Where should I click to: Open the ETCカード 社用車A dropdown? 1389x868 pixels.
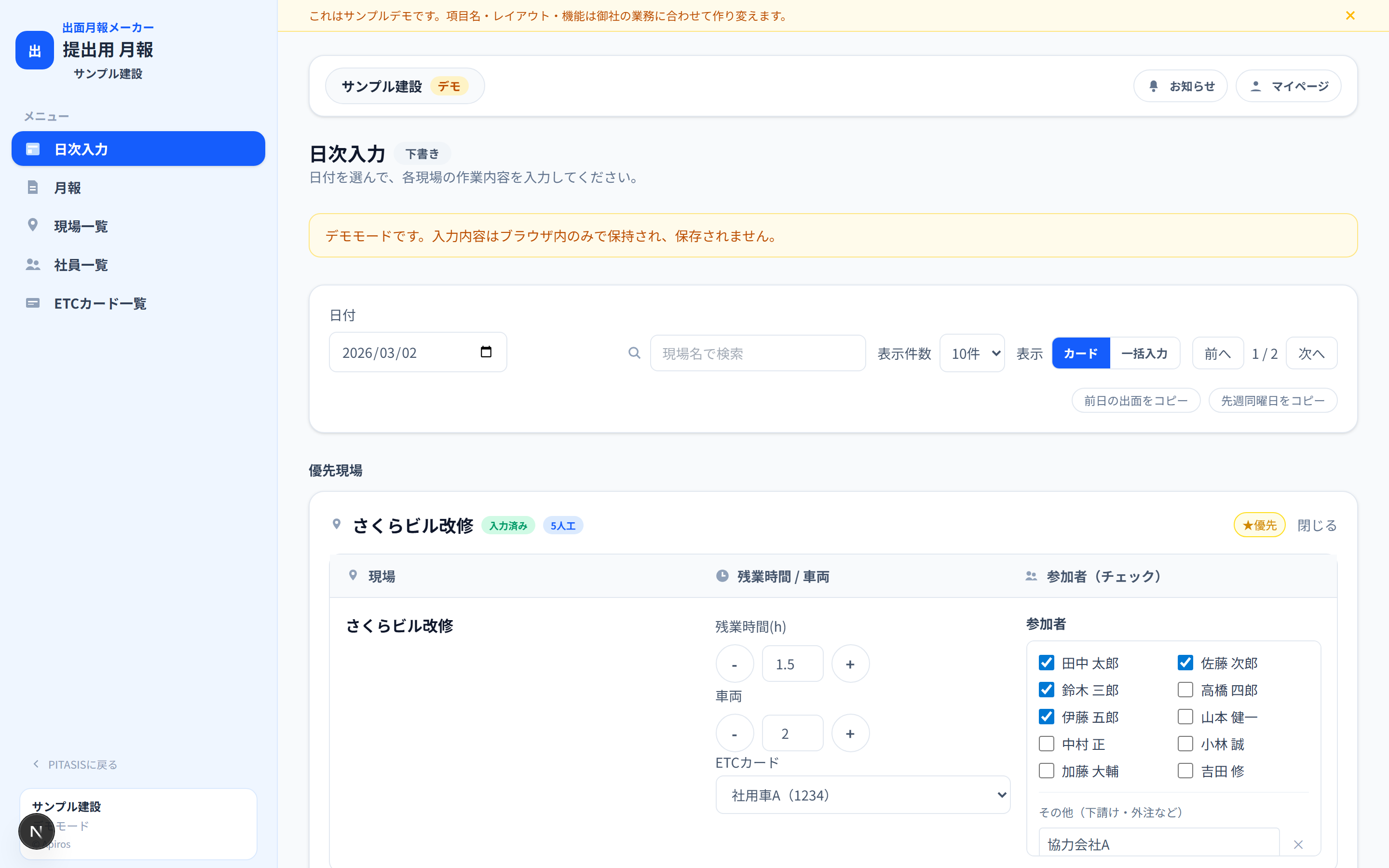(x=863, y=795)
